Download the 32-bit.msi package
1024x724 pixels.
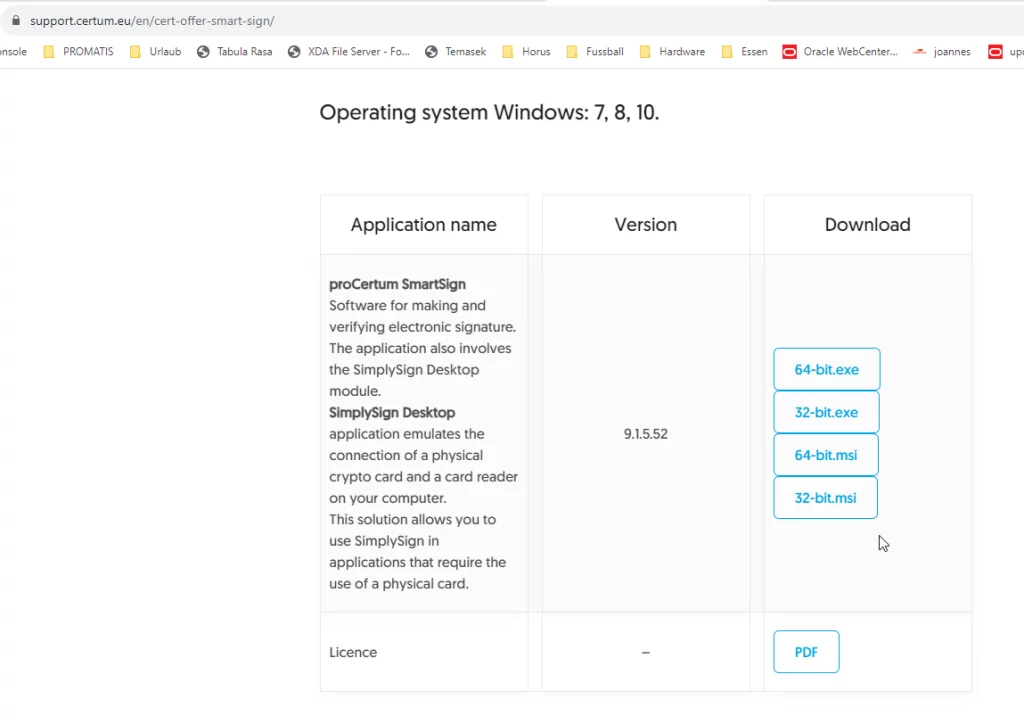coord(825,497)
